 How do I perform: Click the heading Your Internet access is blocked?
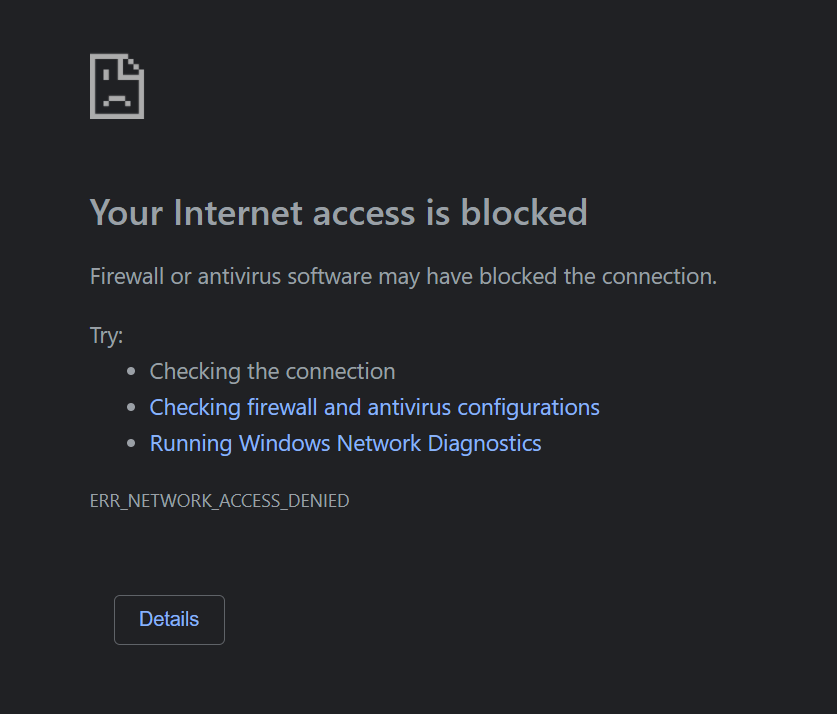(x=339, y=212)
